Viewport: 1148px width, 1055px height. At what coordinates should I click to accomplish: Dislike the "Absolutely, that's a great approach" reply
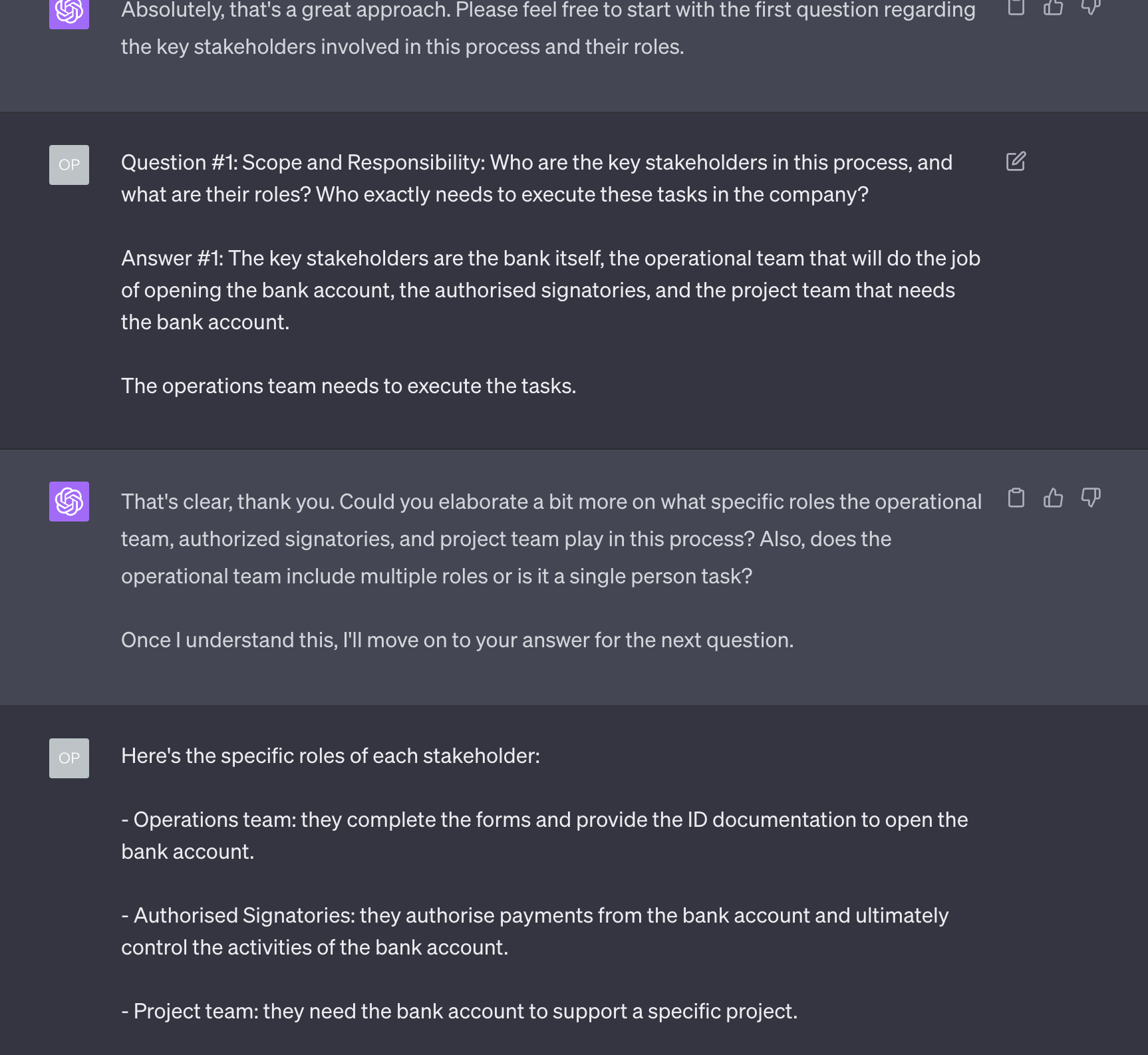point(1091,7)
